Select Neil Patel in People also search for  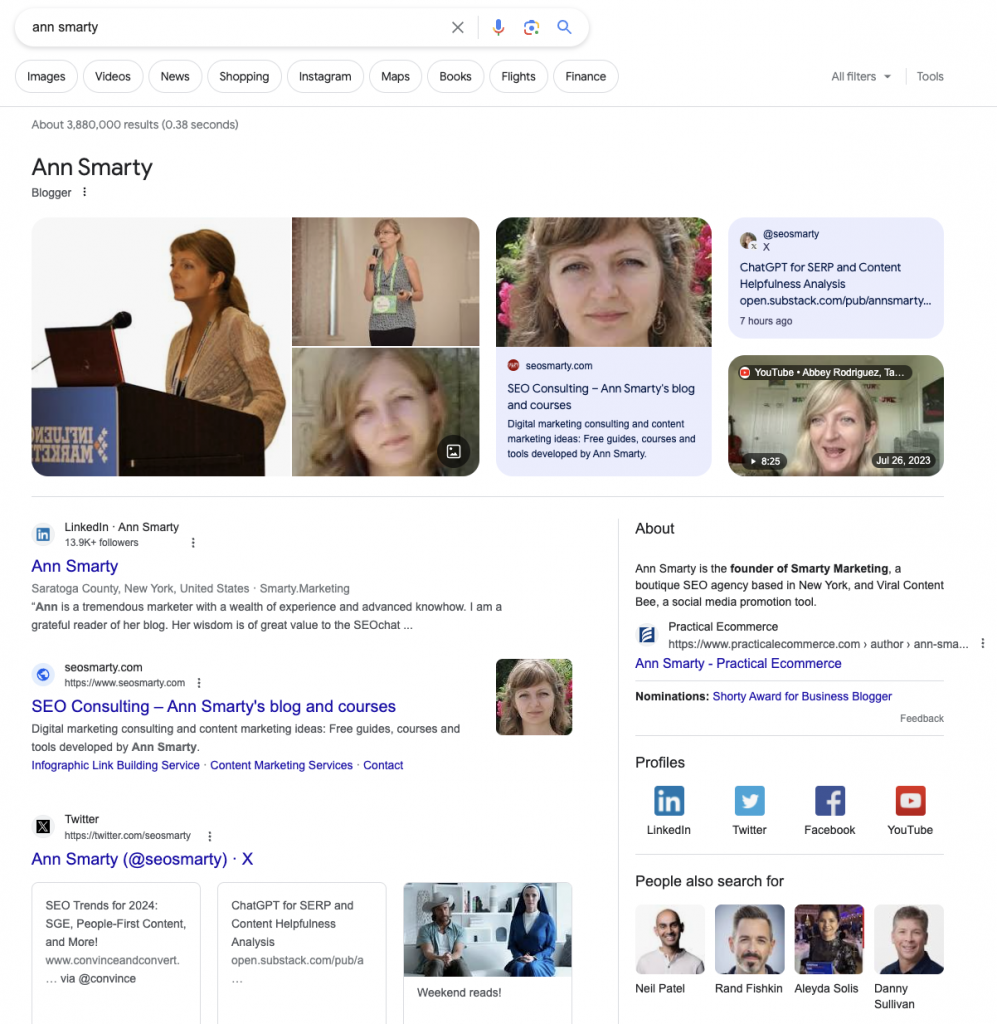(670, 950)
